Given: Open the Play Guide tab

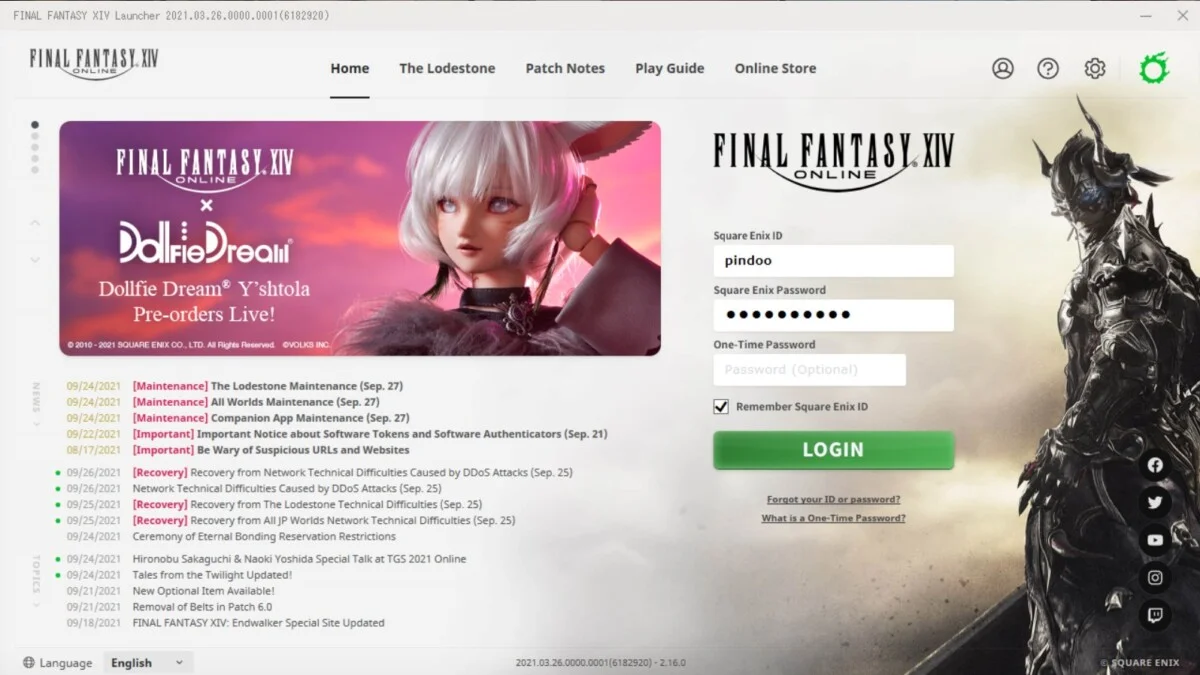Looking at the screenshot, I should tap(670, 68).
